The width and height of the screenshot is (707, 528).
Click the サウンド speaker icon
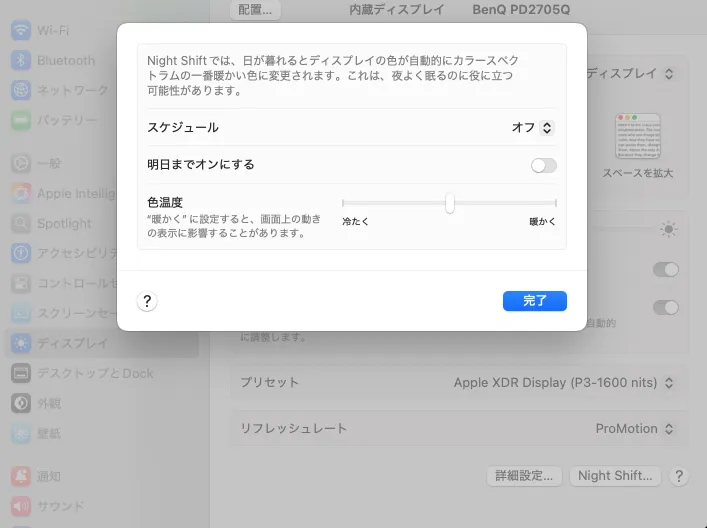click(21, 506)
